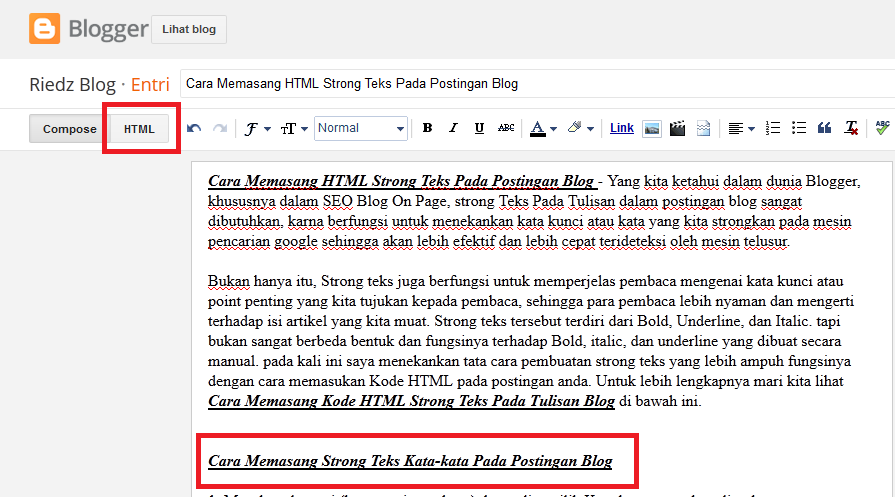
Task: Toggle strikethrough formatting
Action: click(x=506, y=128)
